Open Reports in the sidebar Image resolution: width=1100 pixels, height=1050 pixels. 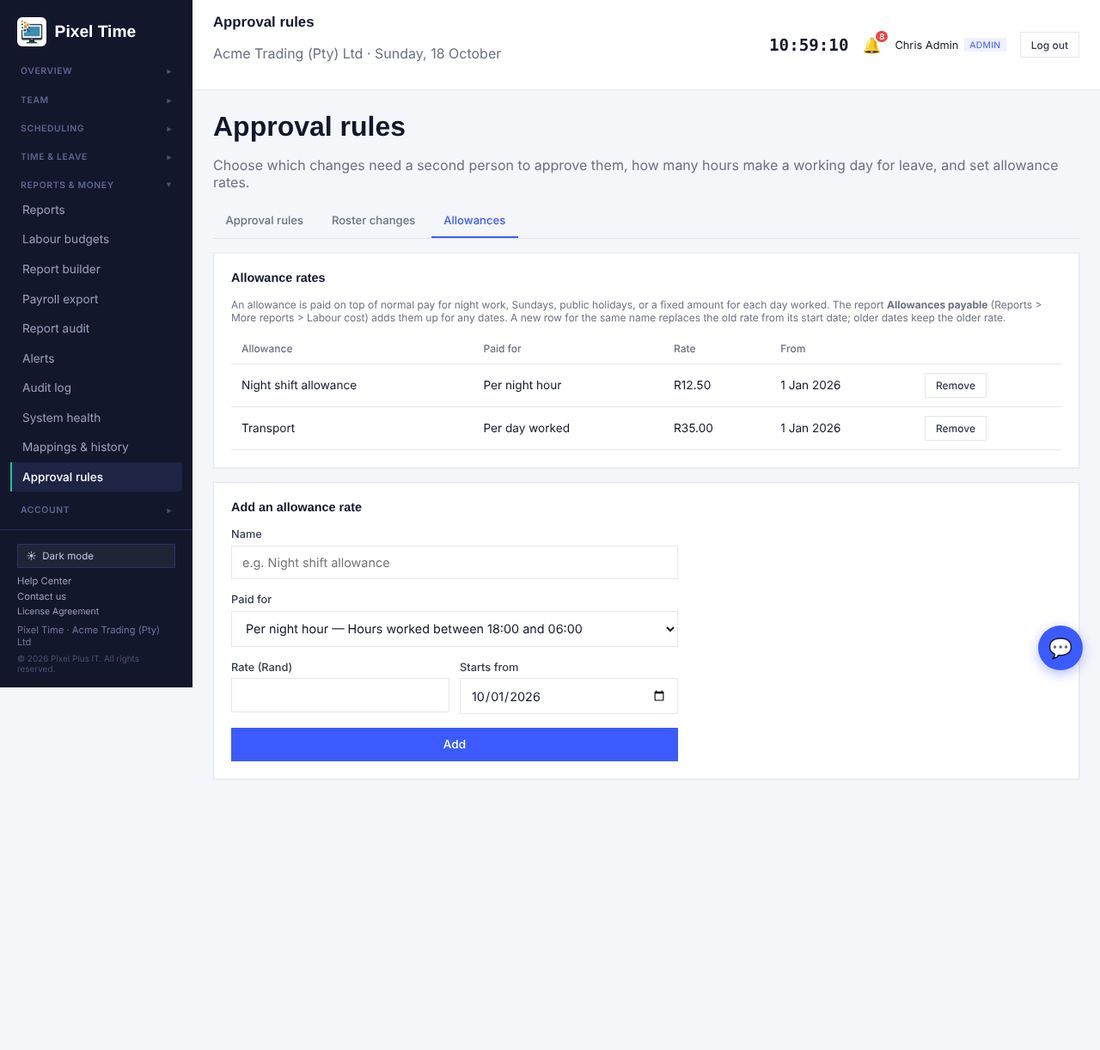click(x=96, y=210)
